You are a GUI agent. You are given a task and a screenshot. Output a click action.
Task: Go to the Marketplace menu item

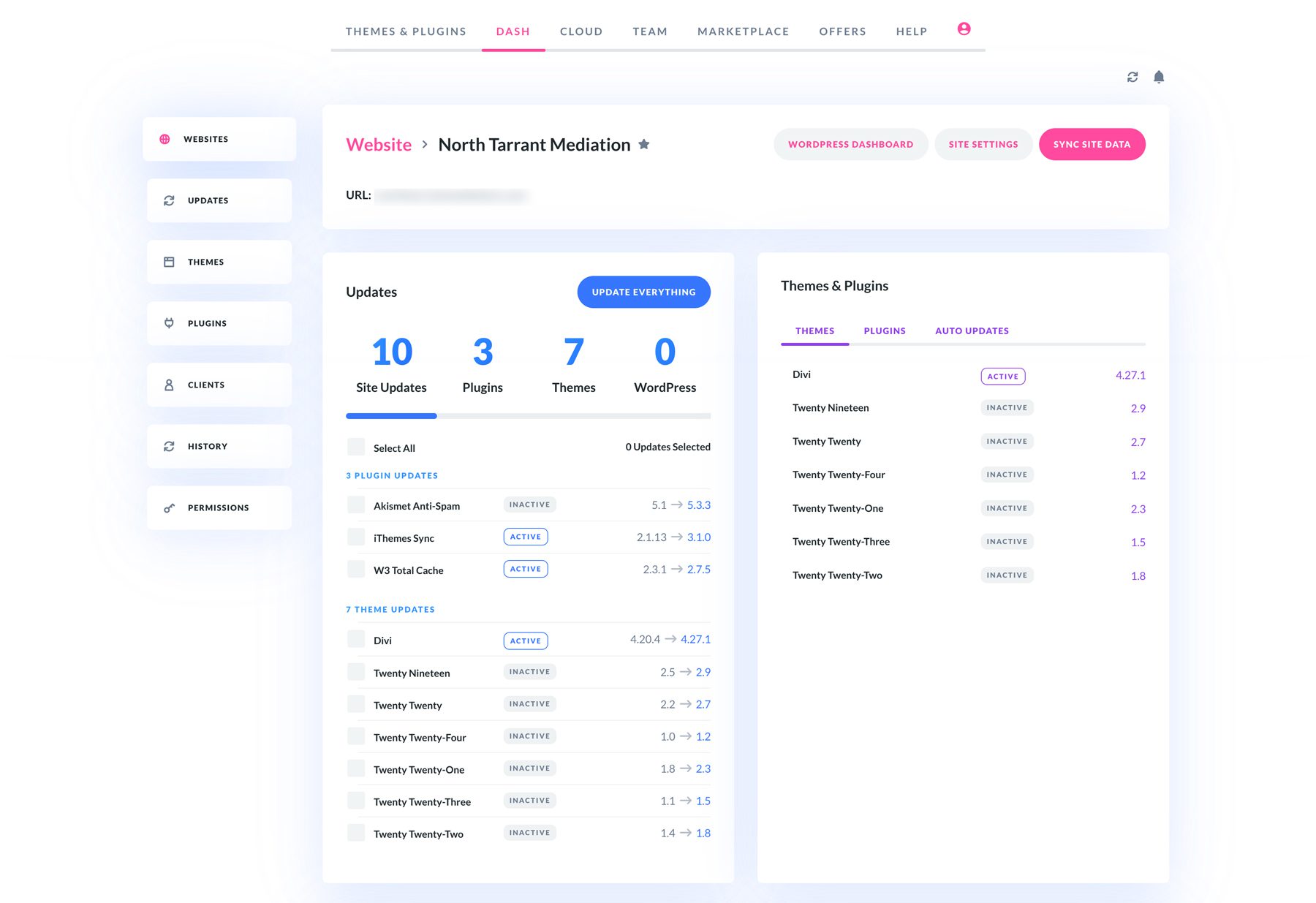point(743,31)
